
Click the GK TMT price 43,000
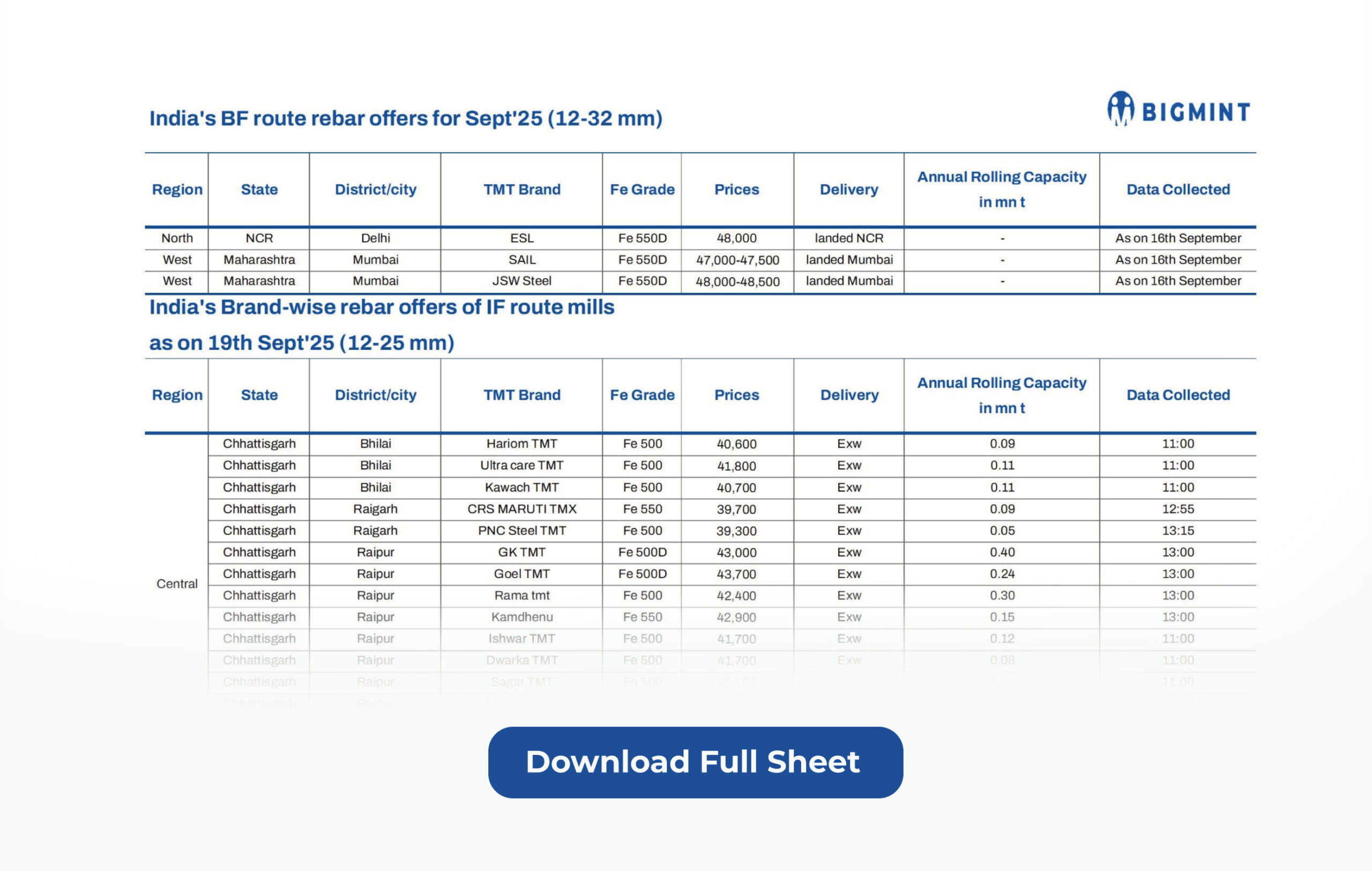pos(736,553)
